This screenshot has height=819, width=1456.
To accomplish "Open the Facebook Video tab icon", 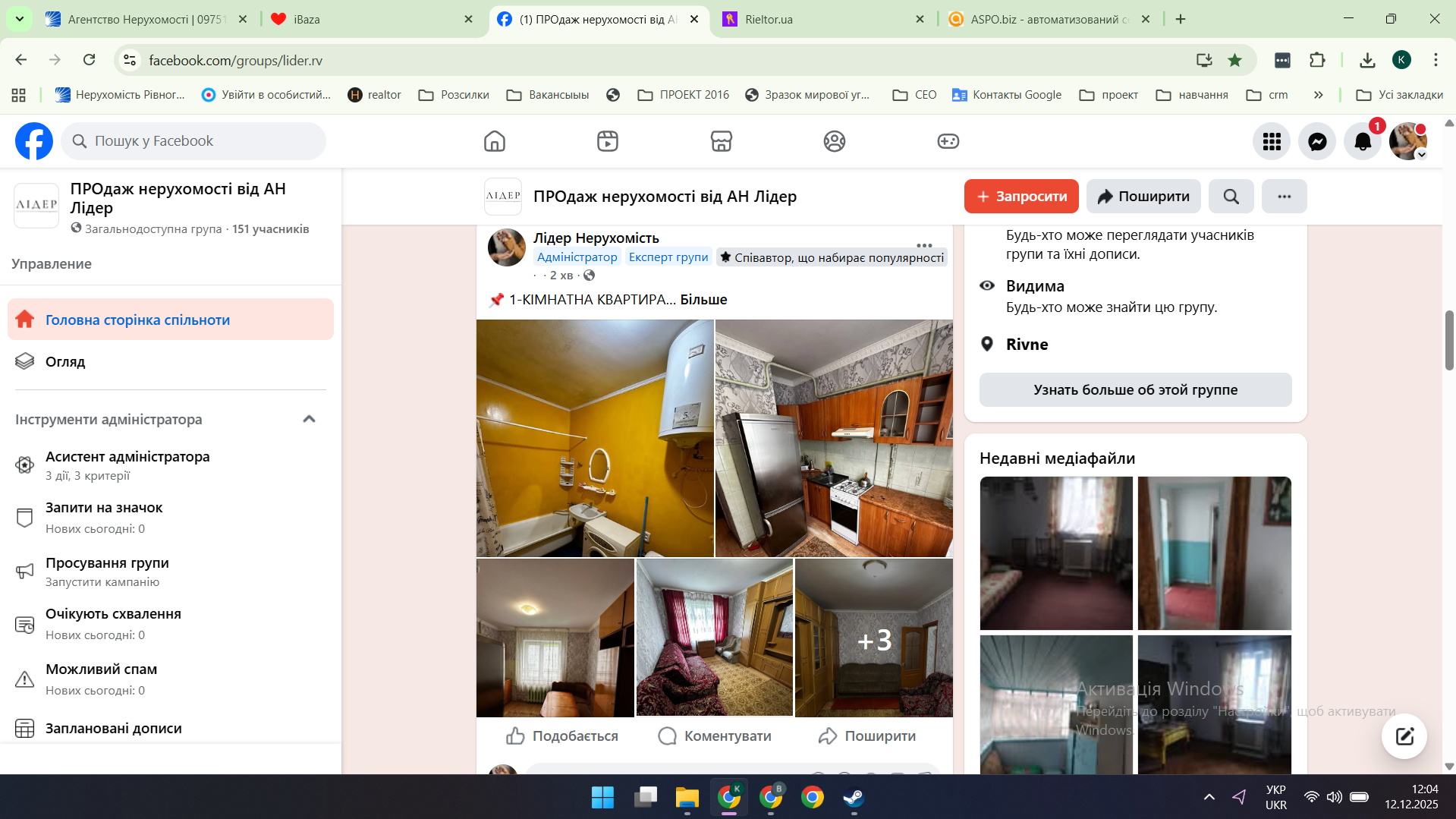I will tap(607, 141).
